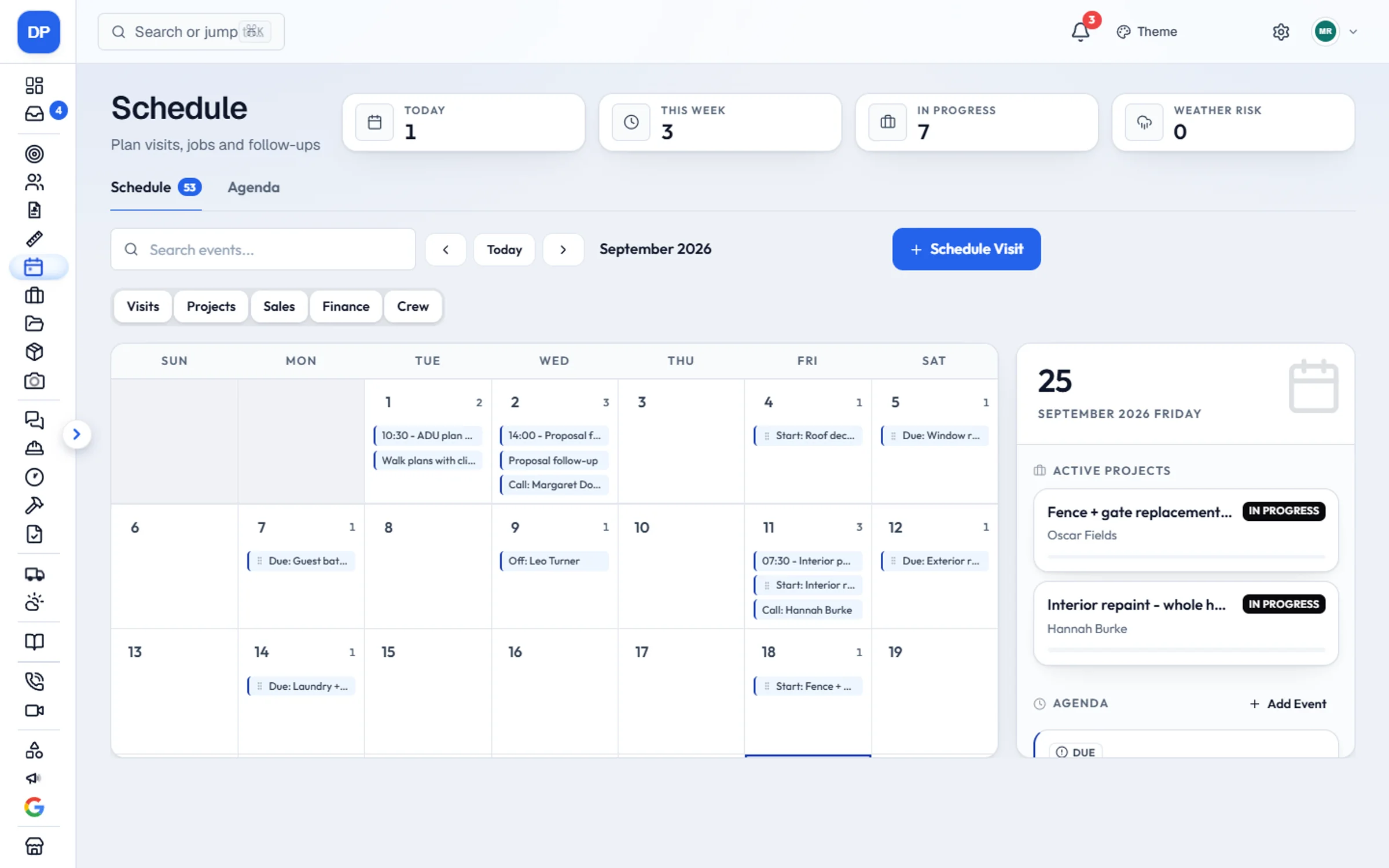Go to previous month with left chevron

pyautogui.click(x=446, y=249)
